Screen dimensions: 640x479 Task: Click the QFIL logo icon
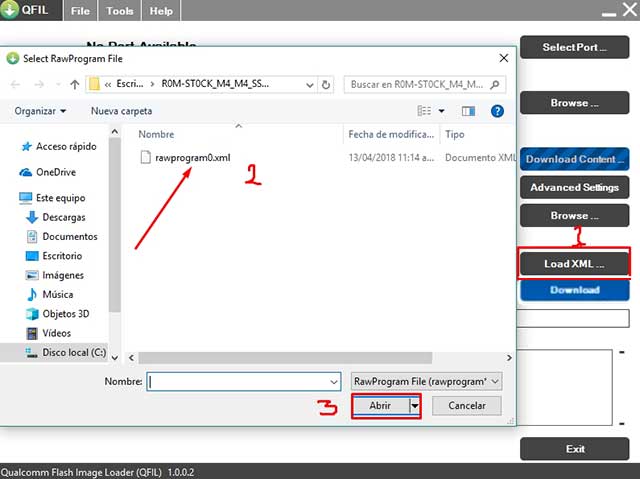[9, 9]
